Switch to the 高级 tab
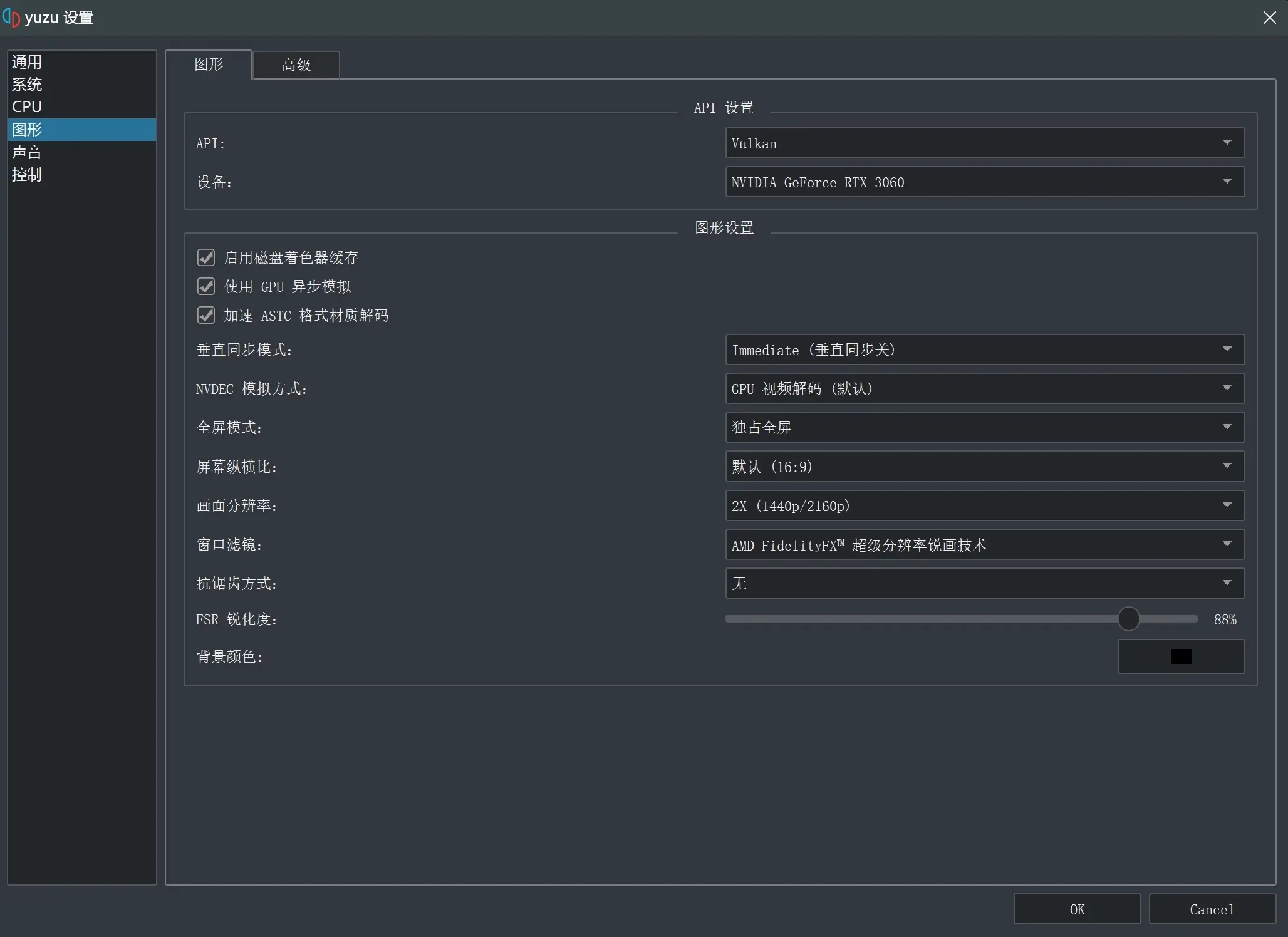The height and width of the screenshot is (937, 1288). (296, 65)
